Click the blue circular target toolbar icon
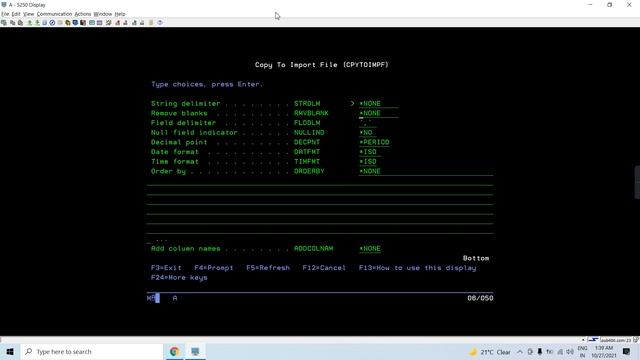This screenshot has width=640, height=360. (x=52, y=23)
